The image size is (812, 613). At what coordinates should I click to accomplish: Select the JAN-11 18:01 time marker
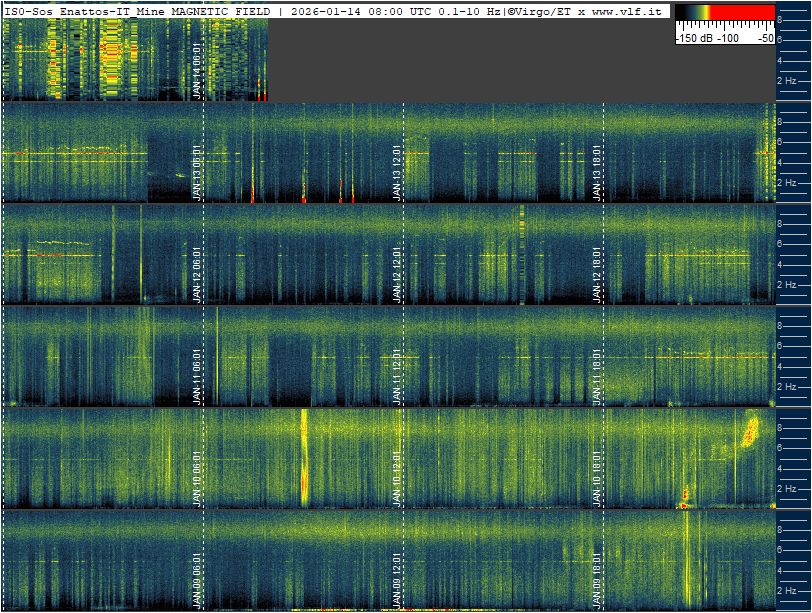tap(597, 377)
